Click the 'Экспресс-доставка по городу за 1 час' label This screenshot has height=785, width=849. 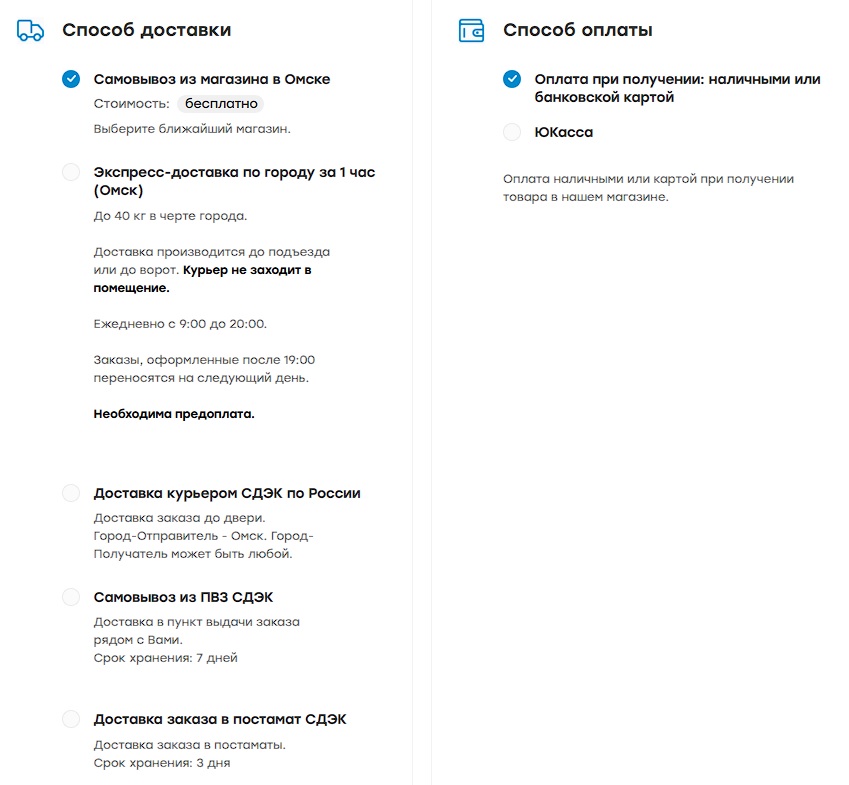point(234,181)
